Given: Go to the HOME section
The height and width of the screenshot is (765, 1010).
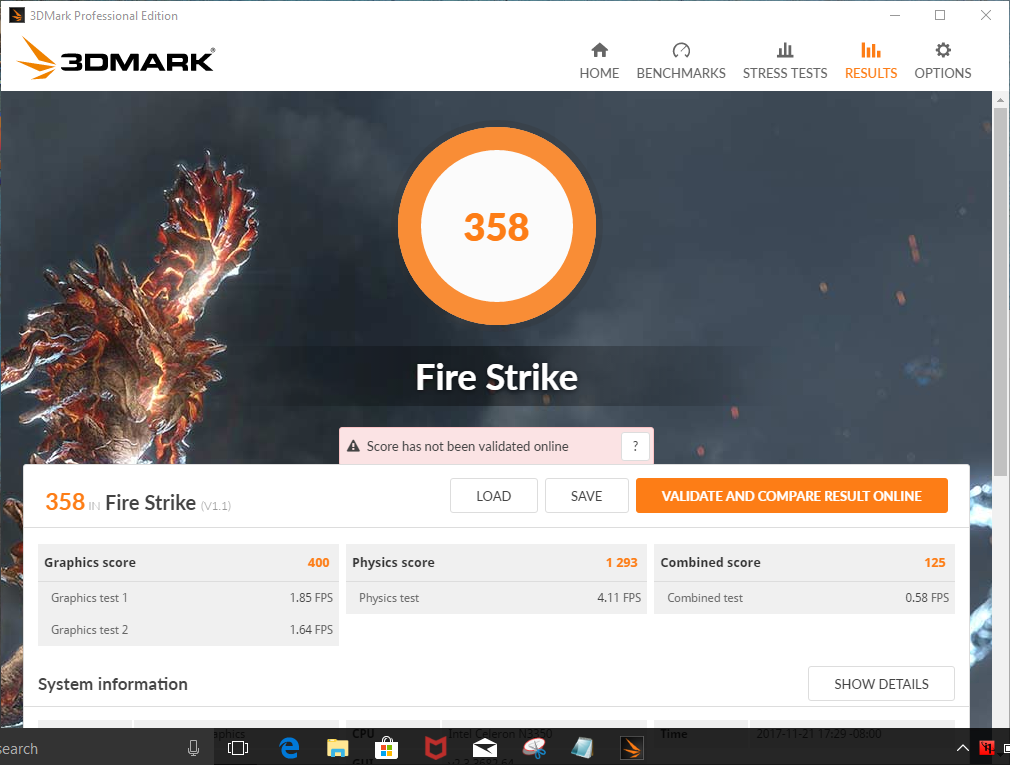Looking at the screenshot, I should 599,62.
